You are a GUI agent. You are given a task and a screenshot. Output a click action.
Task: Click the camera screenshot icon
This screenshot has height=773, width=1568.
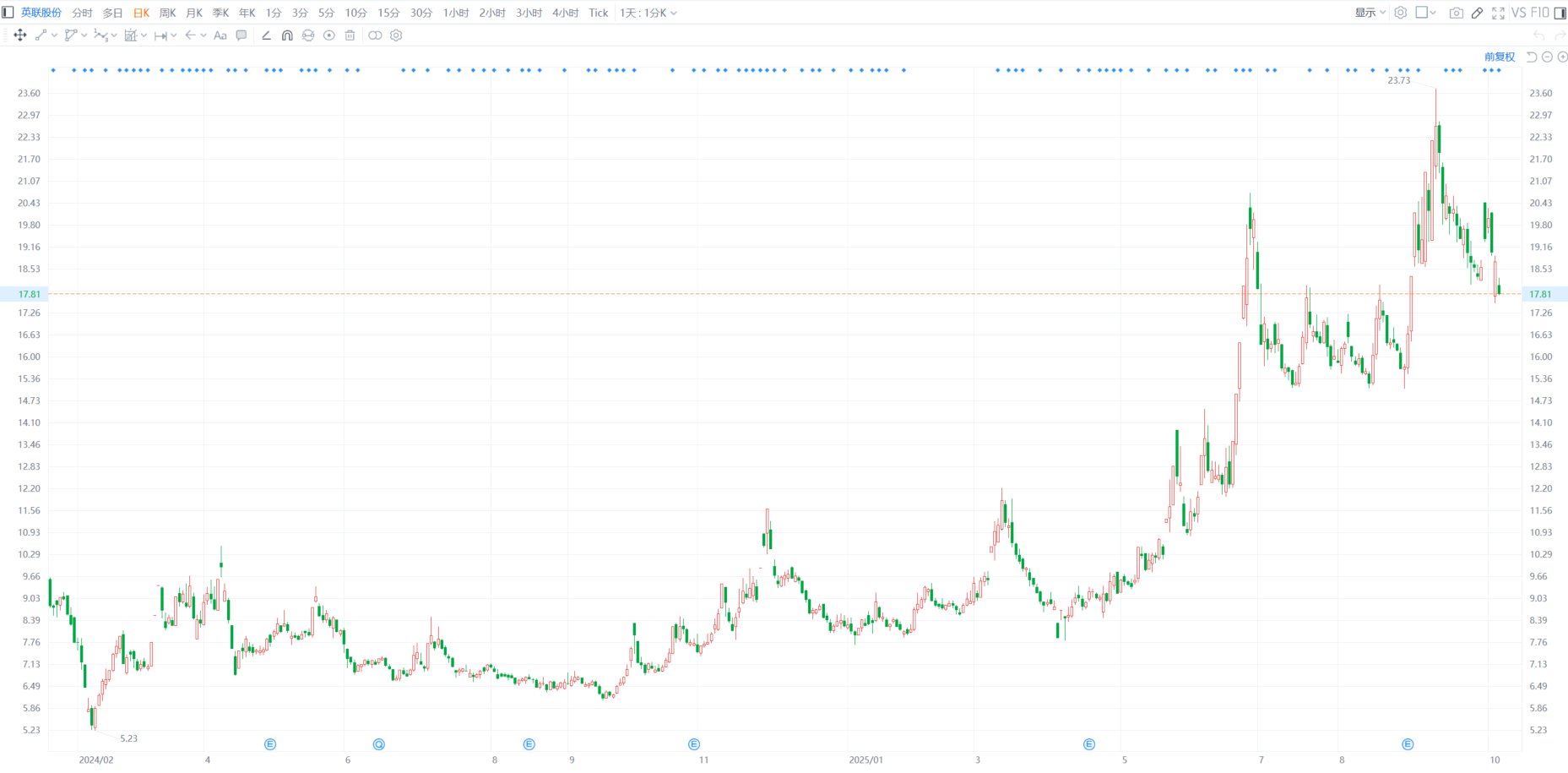click(1456, 13)
